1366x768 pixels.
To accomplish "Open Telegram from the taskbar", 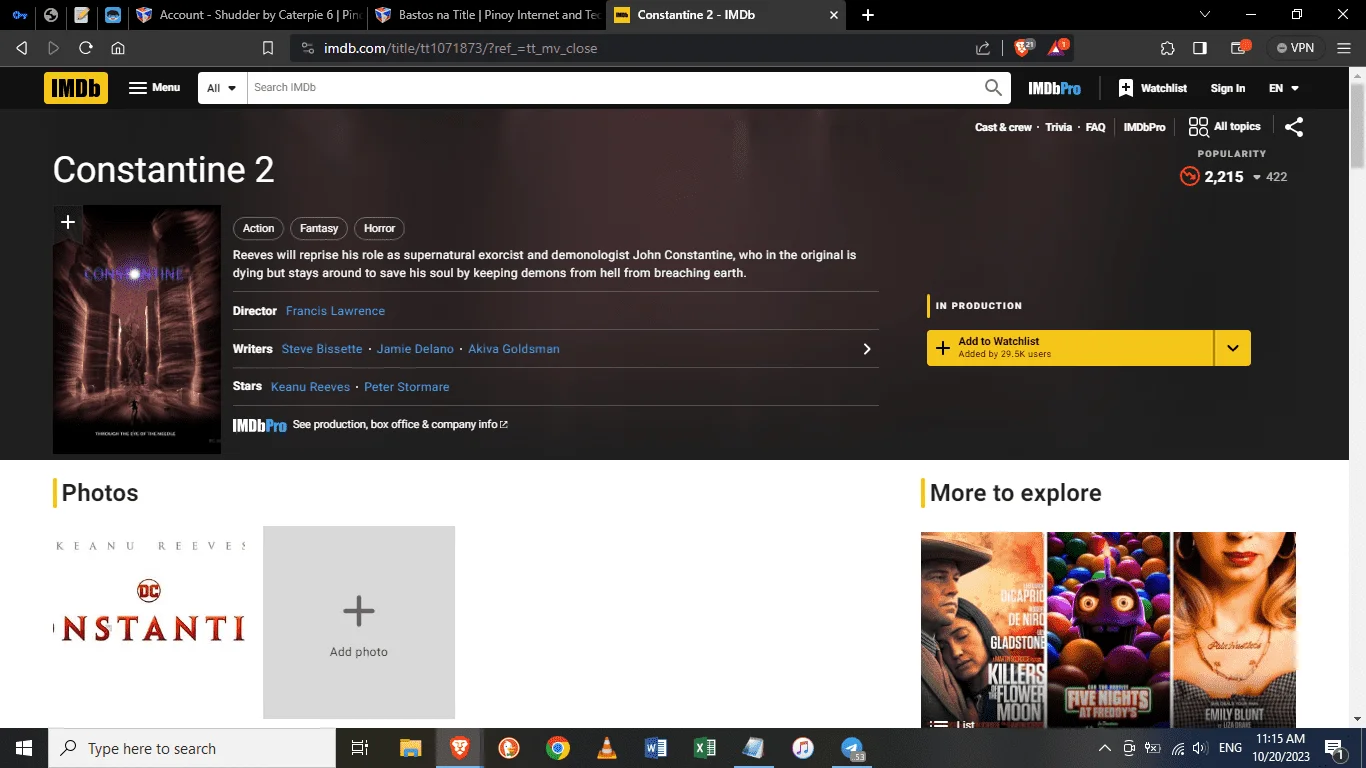I will click(852, 748).
